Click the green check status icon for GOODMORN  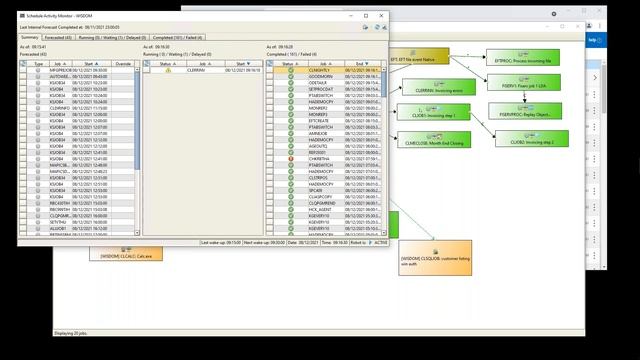click(291, 76)
